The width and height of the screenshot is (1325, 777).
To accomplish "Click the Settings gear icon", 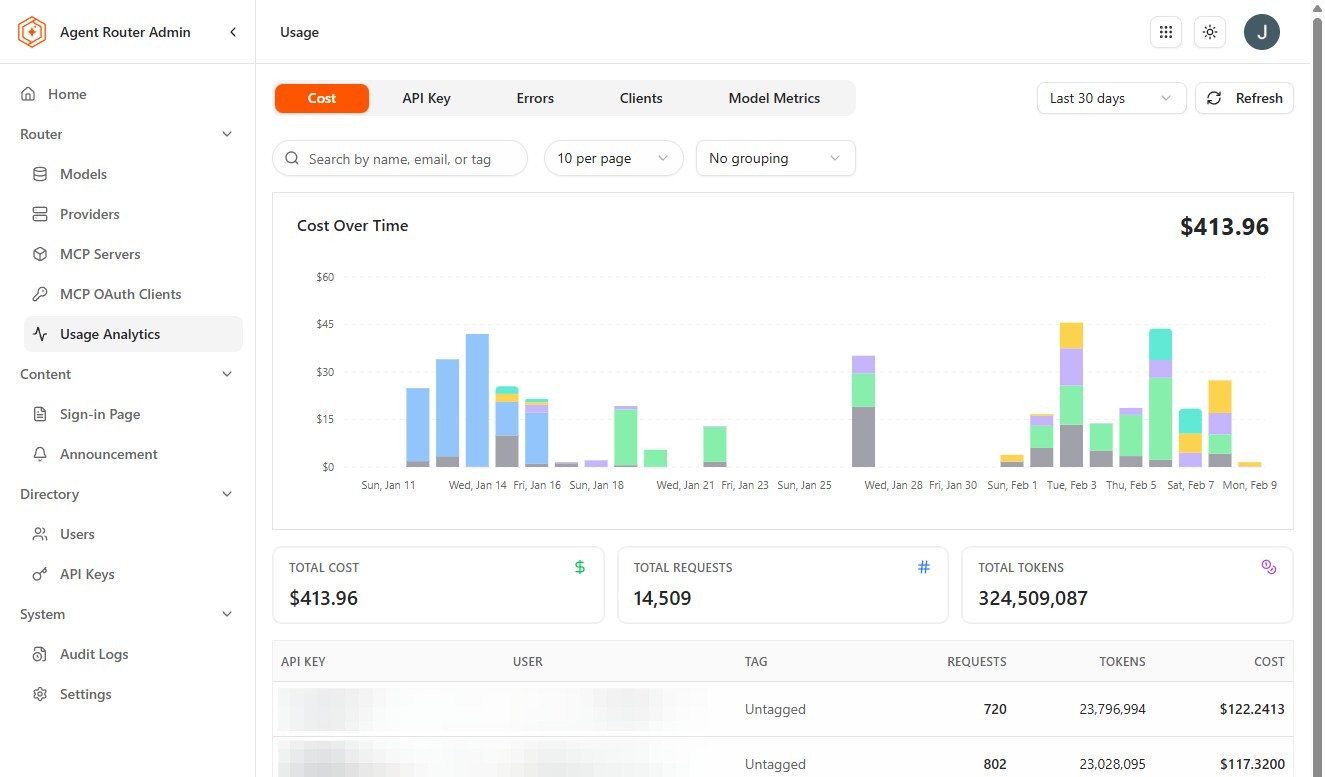I will click(x=40, y=694).
